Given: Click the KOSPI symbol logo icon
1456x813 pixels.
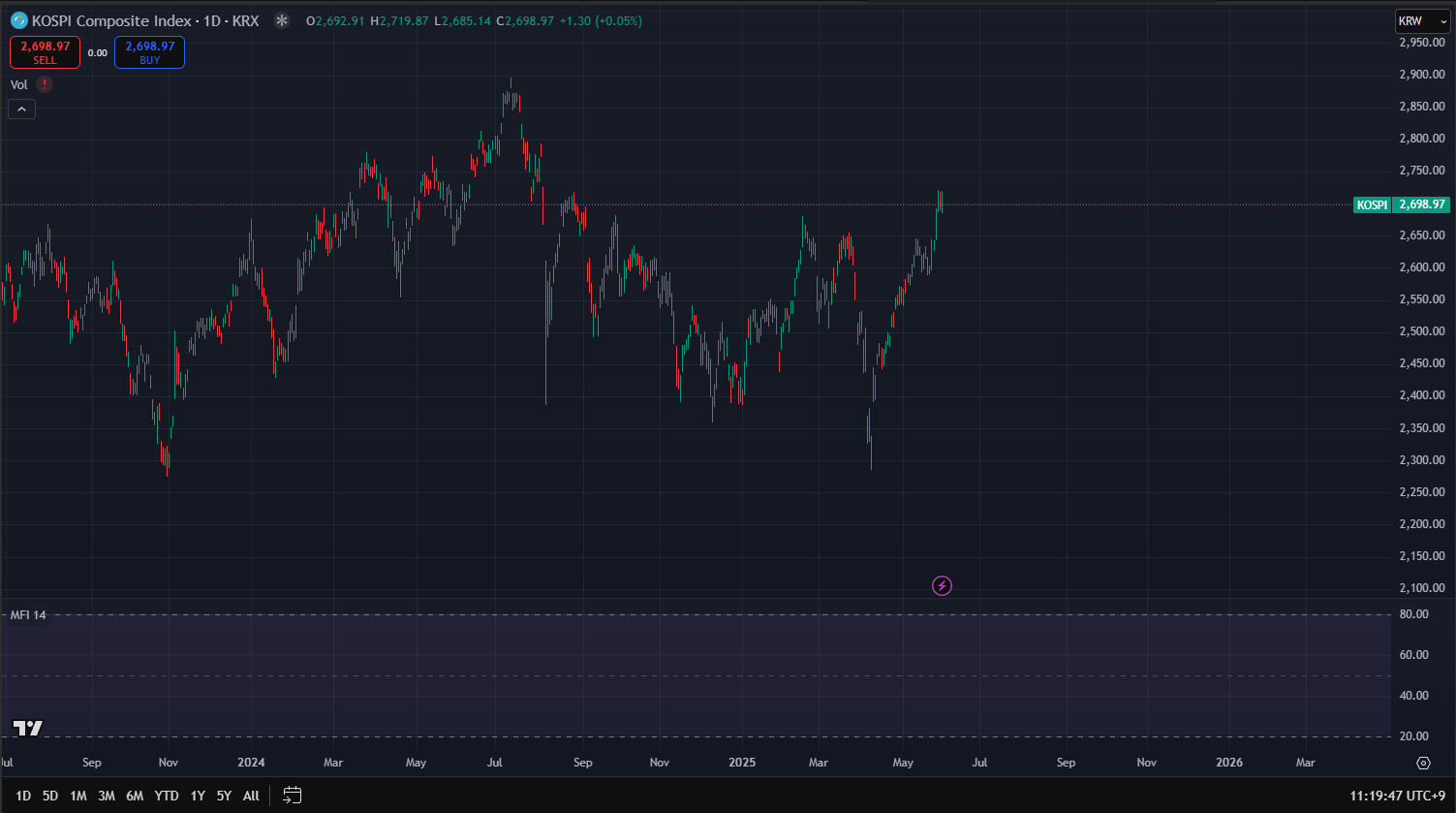Looking at the screenshot, I should pyautogui.click(x=19, y=20).
